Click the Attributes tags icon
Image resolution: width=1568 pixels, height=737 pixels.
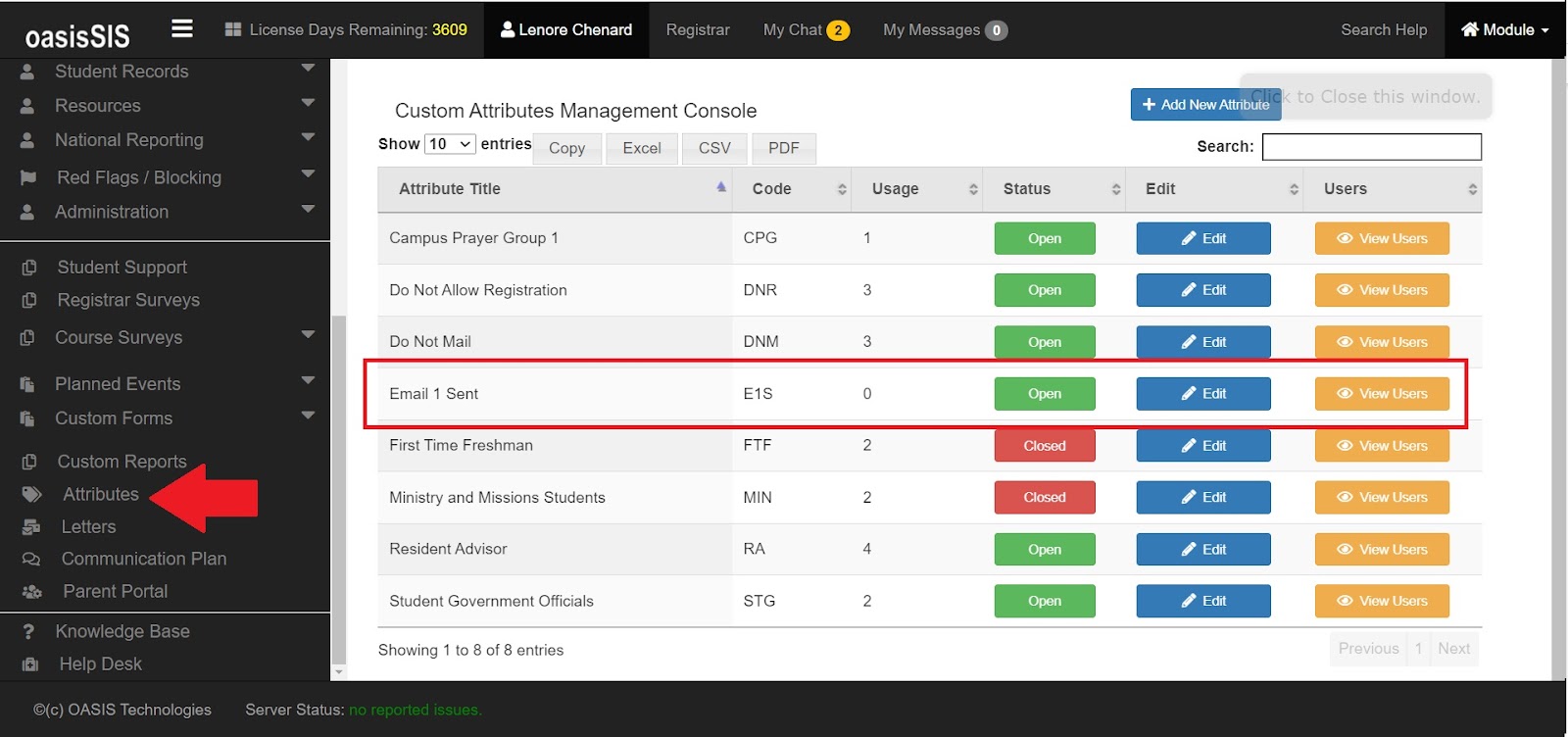point(32,494)
